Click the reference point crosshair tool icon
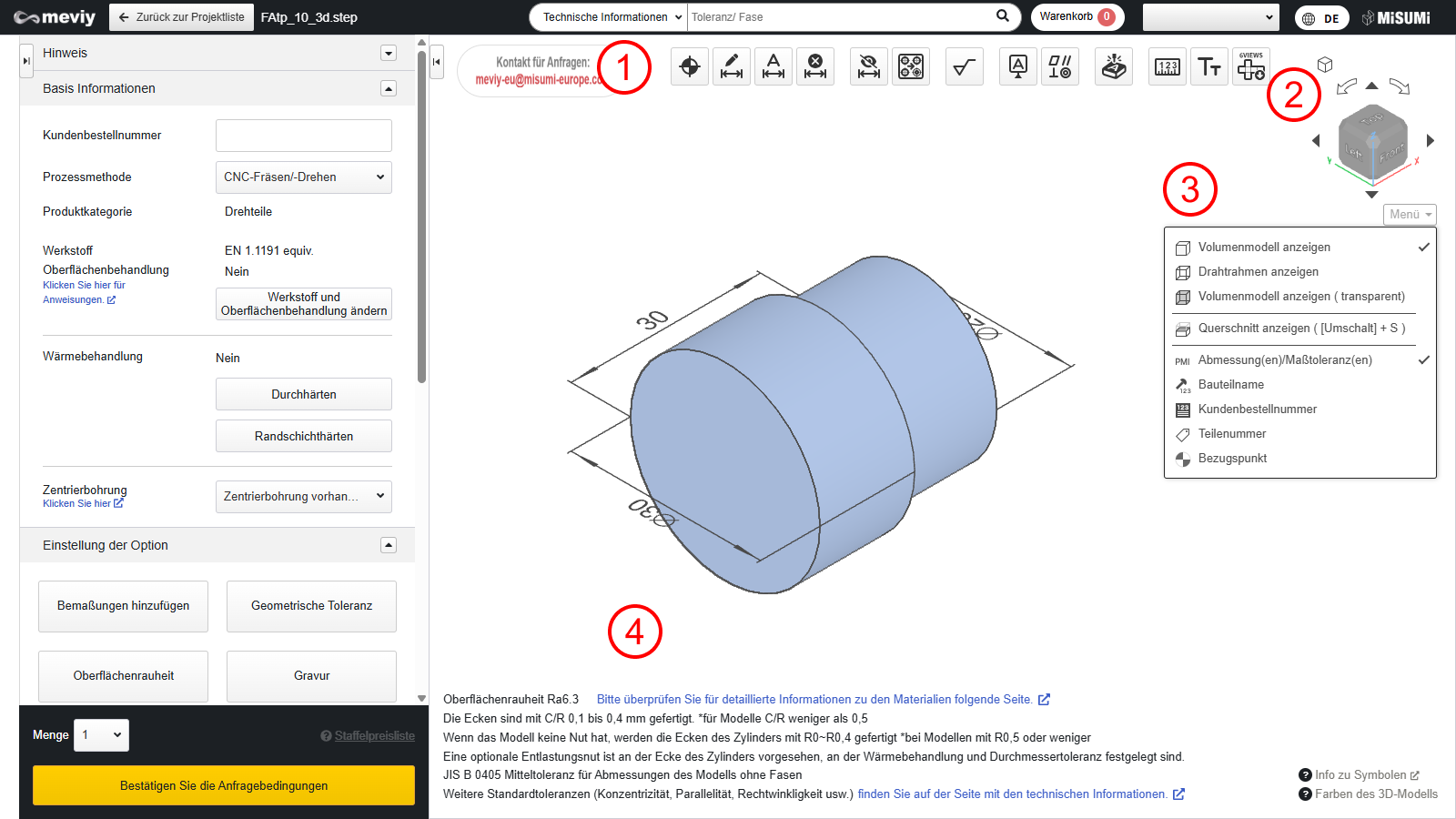 coord(690,66)
